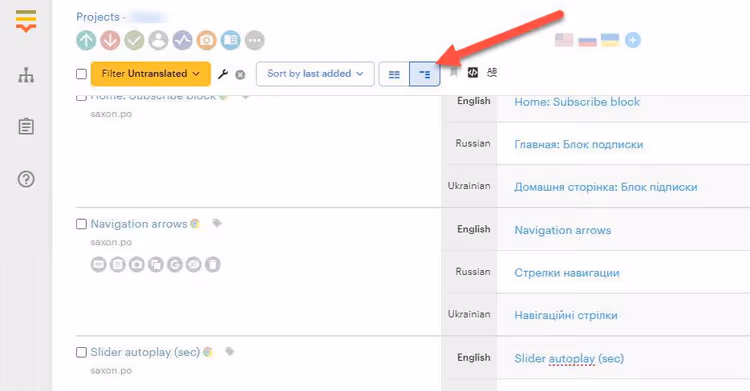Open the Slider autoplay (sec) key name
Screen dimensions: 750x391
(x=145, y=352)
